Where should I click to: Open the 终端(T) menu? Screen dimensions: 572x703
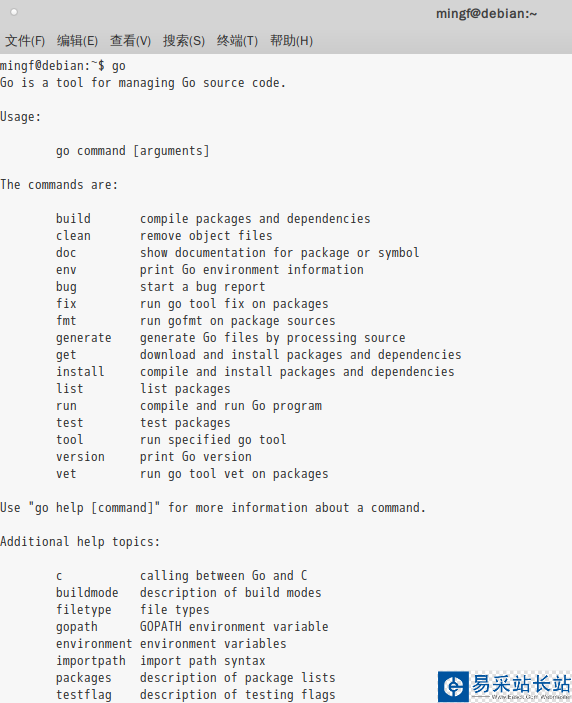click(237, 41)
